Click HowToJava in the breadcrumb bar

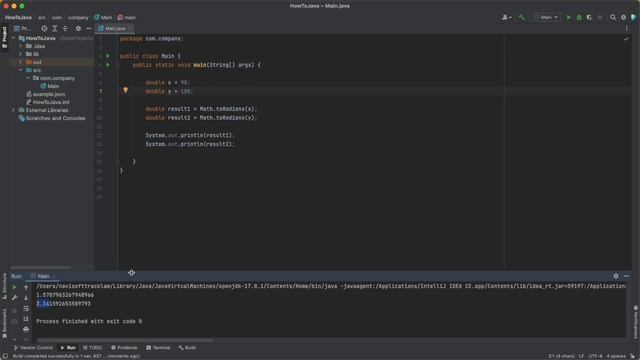click(x=18, y=18)
